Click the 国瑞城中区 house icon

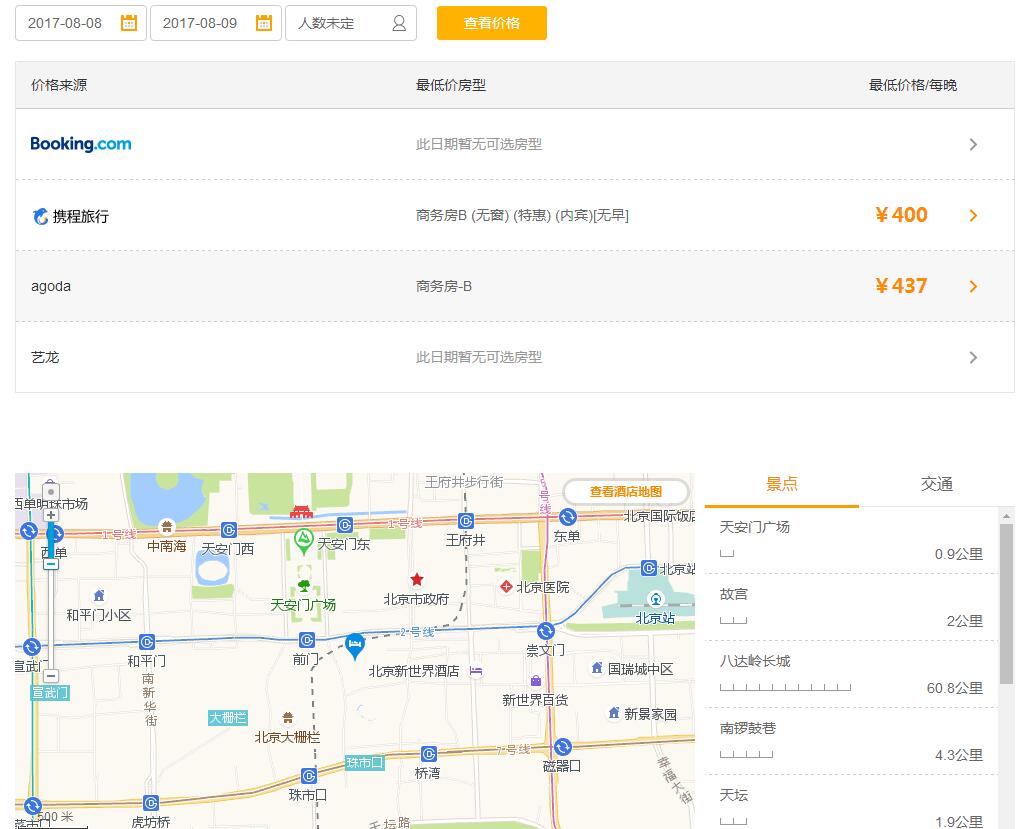point(597,668)
